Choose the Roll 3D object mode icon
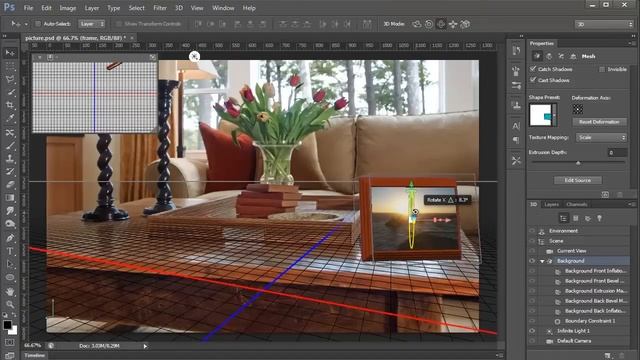Screen dimensions: 640x360 (x=429, y=24)
